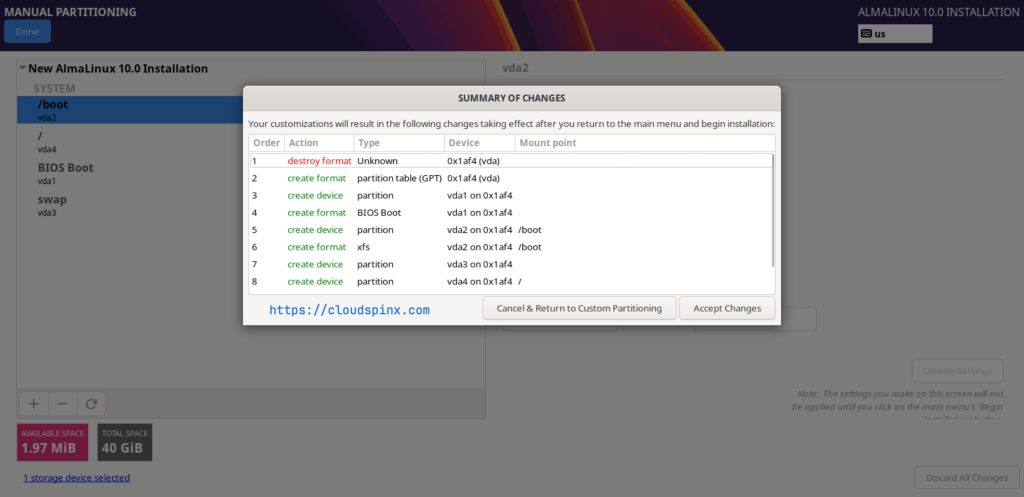Image resolution: width=1024 pixels, height=497 pixels.
Task: Click the plus icon to add mount point
Action: (33, 404)
